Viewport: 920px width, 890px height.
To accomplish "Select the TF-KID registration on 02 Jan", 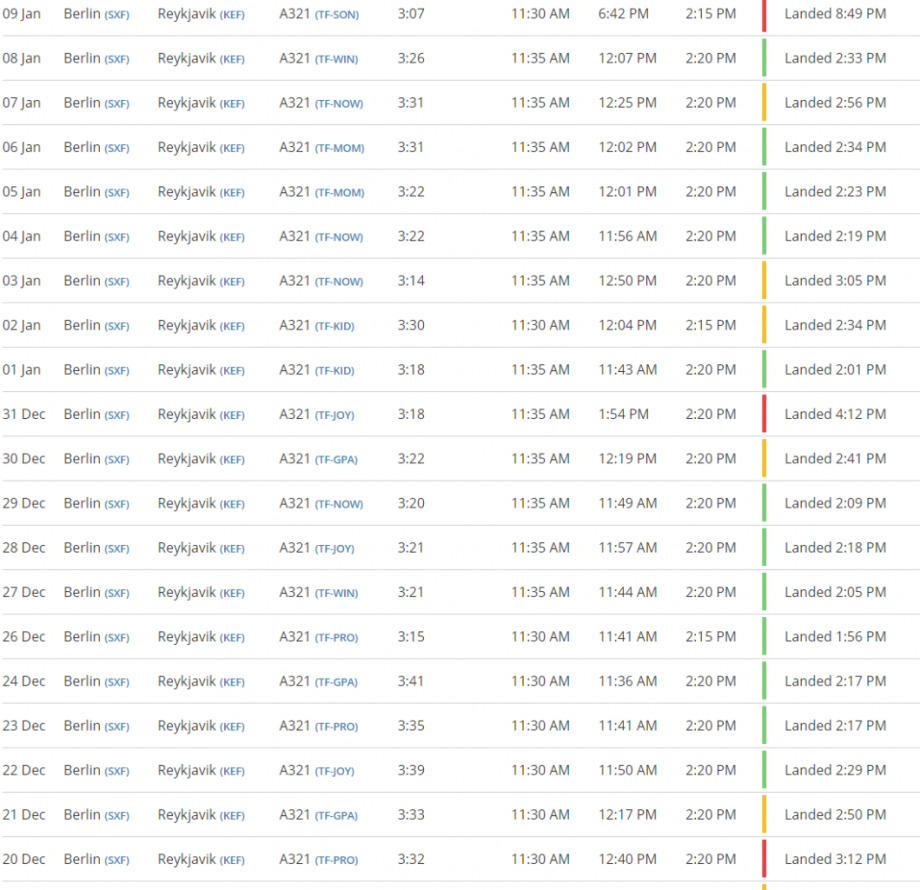I will (334, 326).
